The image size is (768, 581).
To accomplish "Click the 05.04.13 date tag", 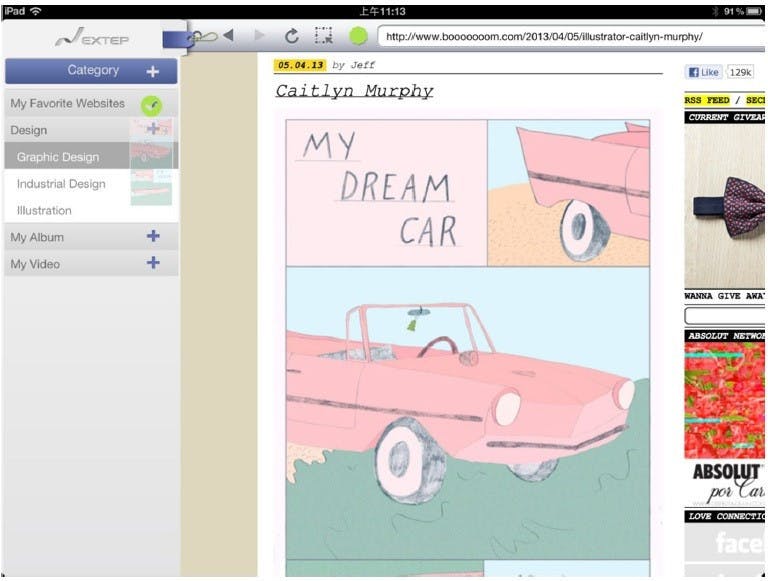I will pyautogui.click(x=300, y=65).
